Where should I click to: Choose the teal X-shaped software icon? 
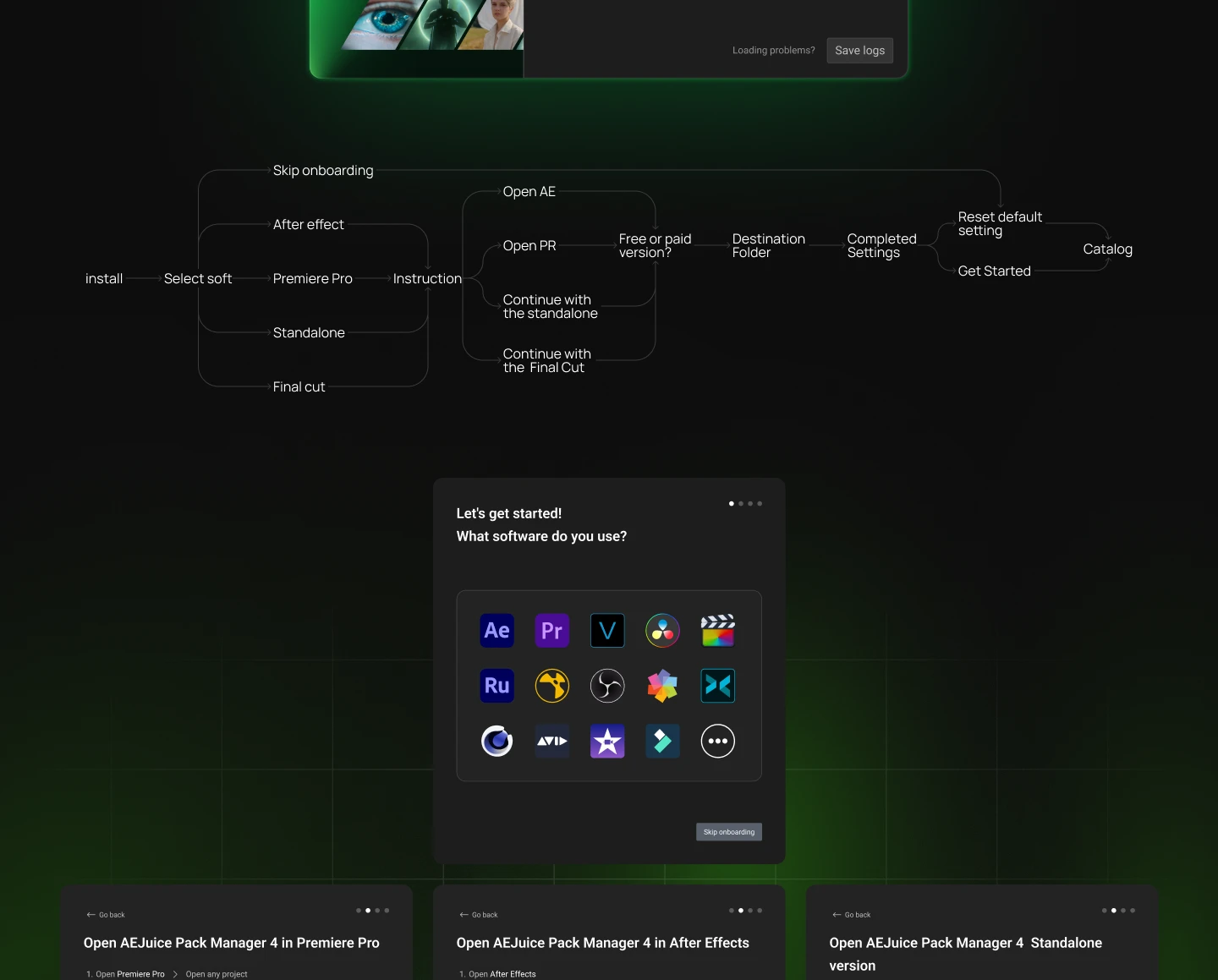[718, 686]
